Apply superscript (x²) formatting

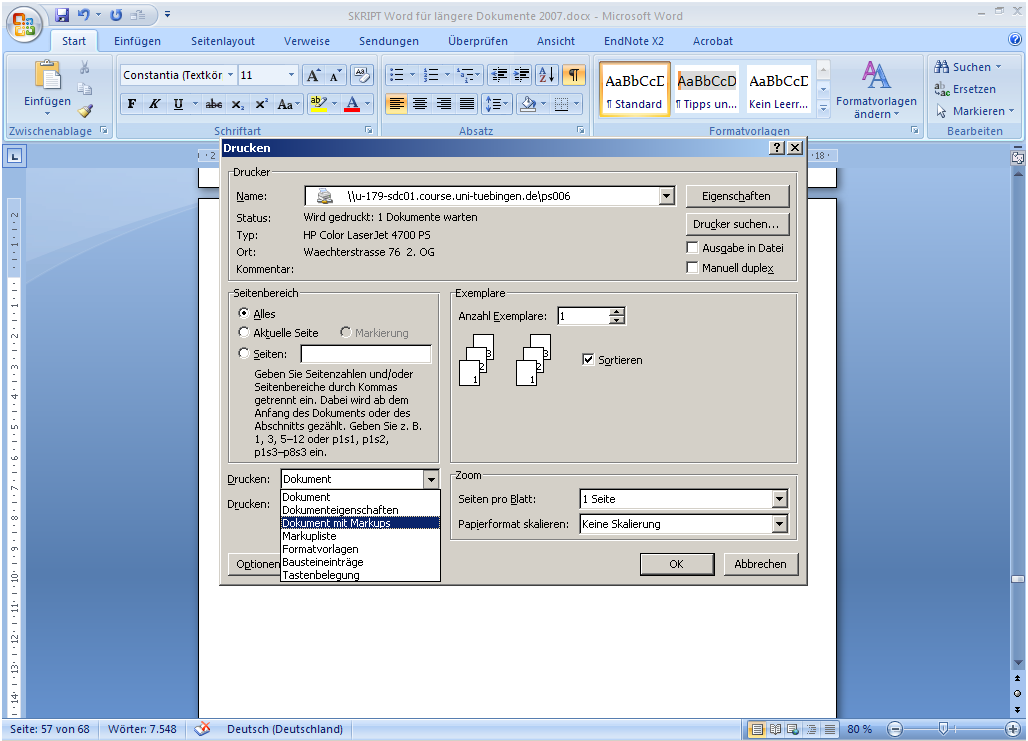pos(261,104)
